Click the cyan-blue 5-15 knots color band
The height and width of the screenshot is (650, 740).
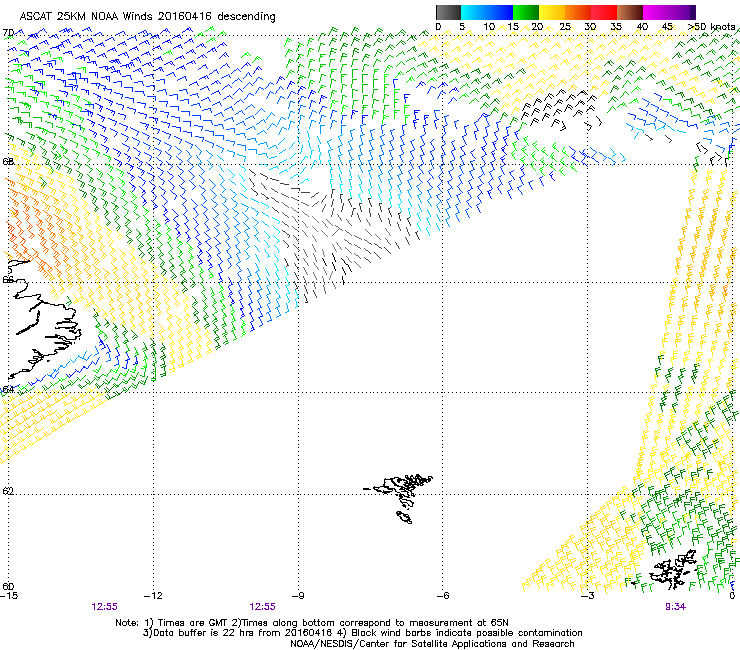487,12
